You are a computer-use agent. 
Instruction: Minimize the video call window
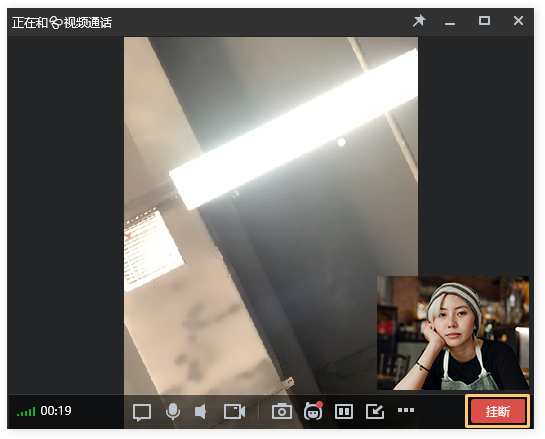tap(450, 24)
